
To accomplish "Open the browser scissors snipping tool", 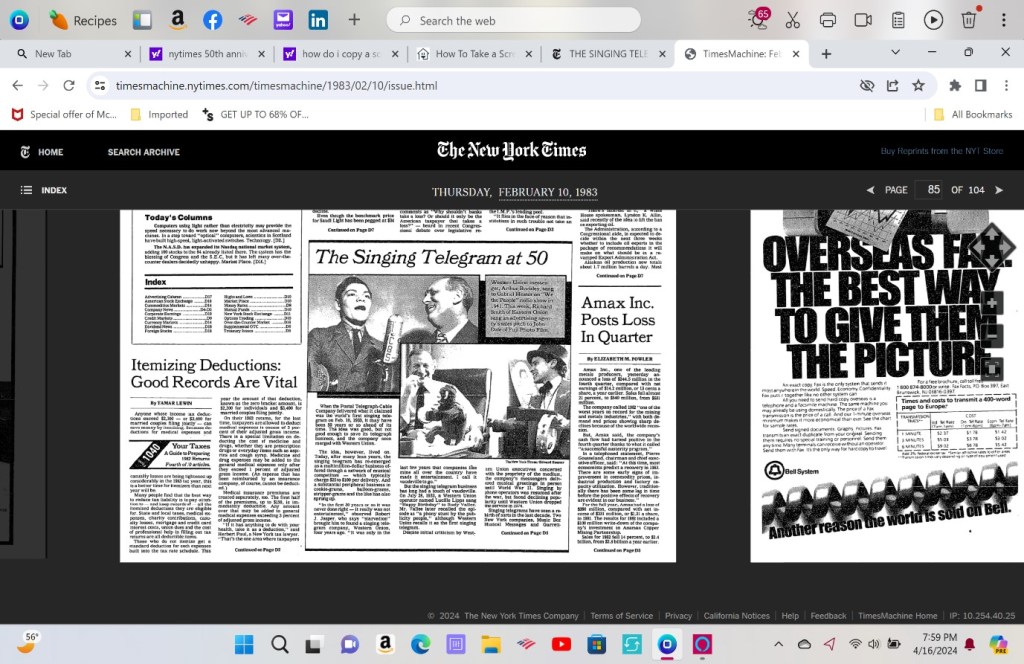I will [793, 20].
